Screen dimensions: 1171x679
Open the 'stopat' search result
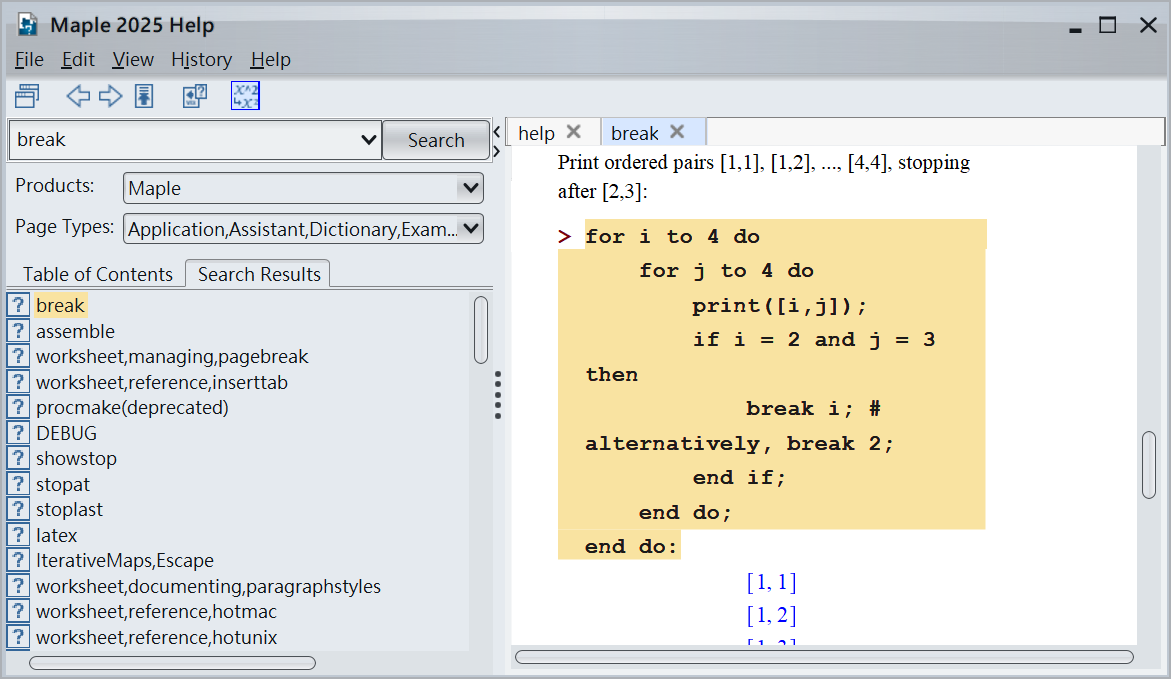[63, 484]
